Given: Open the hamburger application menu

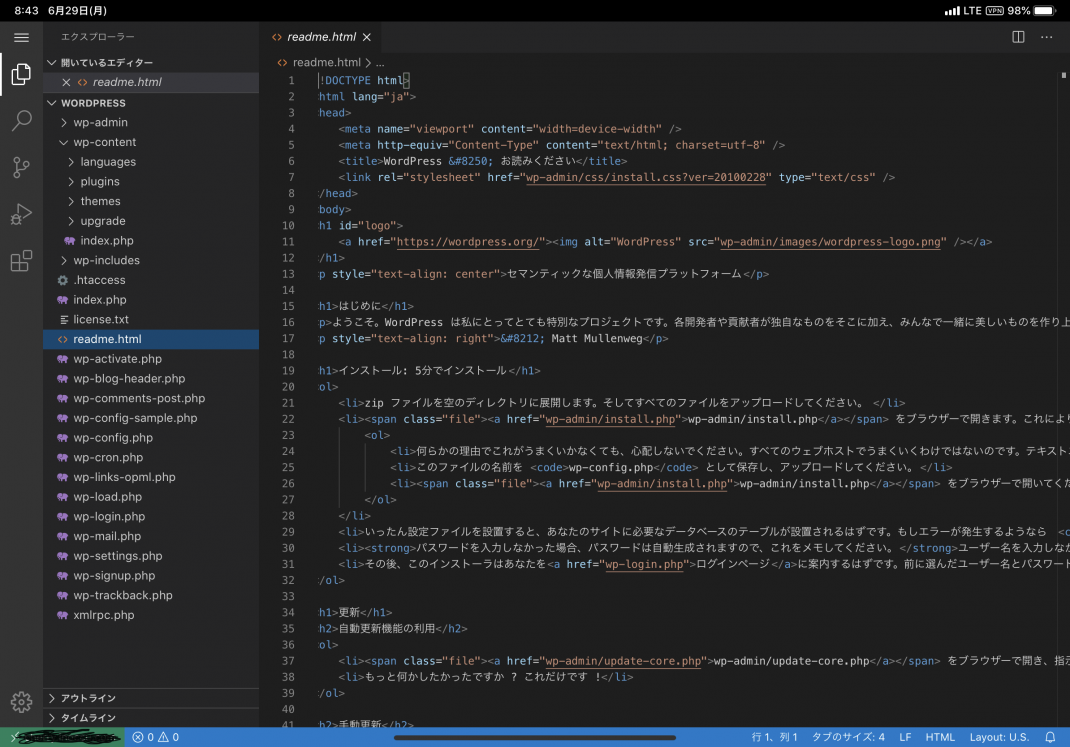Looking at the screenshot, I should [21, 38].
